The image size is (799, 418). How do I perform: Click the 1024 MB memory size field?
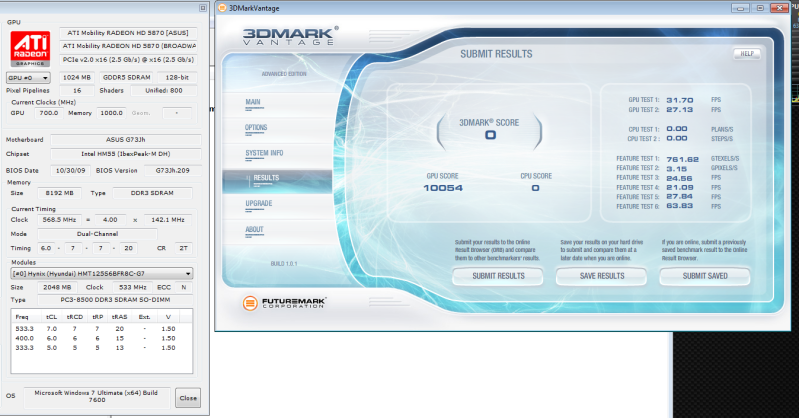[76, 77]
